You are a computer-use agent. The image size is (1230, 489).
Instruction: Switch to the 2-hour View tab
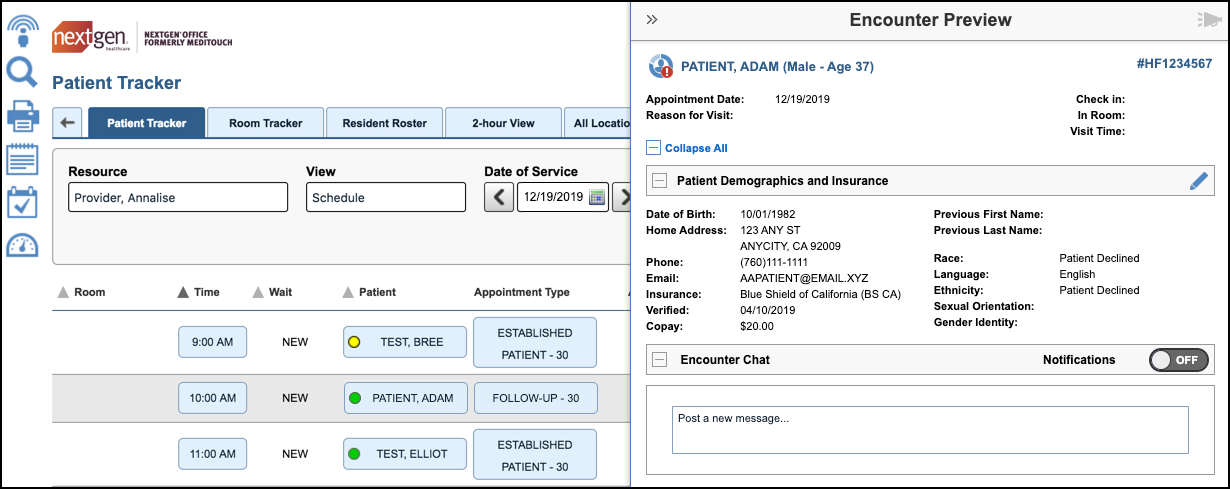point(503,123)
